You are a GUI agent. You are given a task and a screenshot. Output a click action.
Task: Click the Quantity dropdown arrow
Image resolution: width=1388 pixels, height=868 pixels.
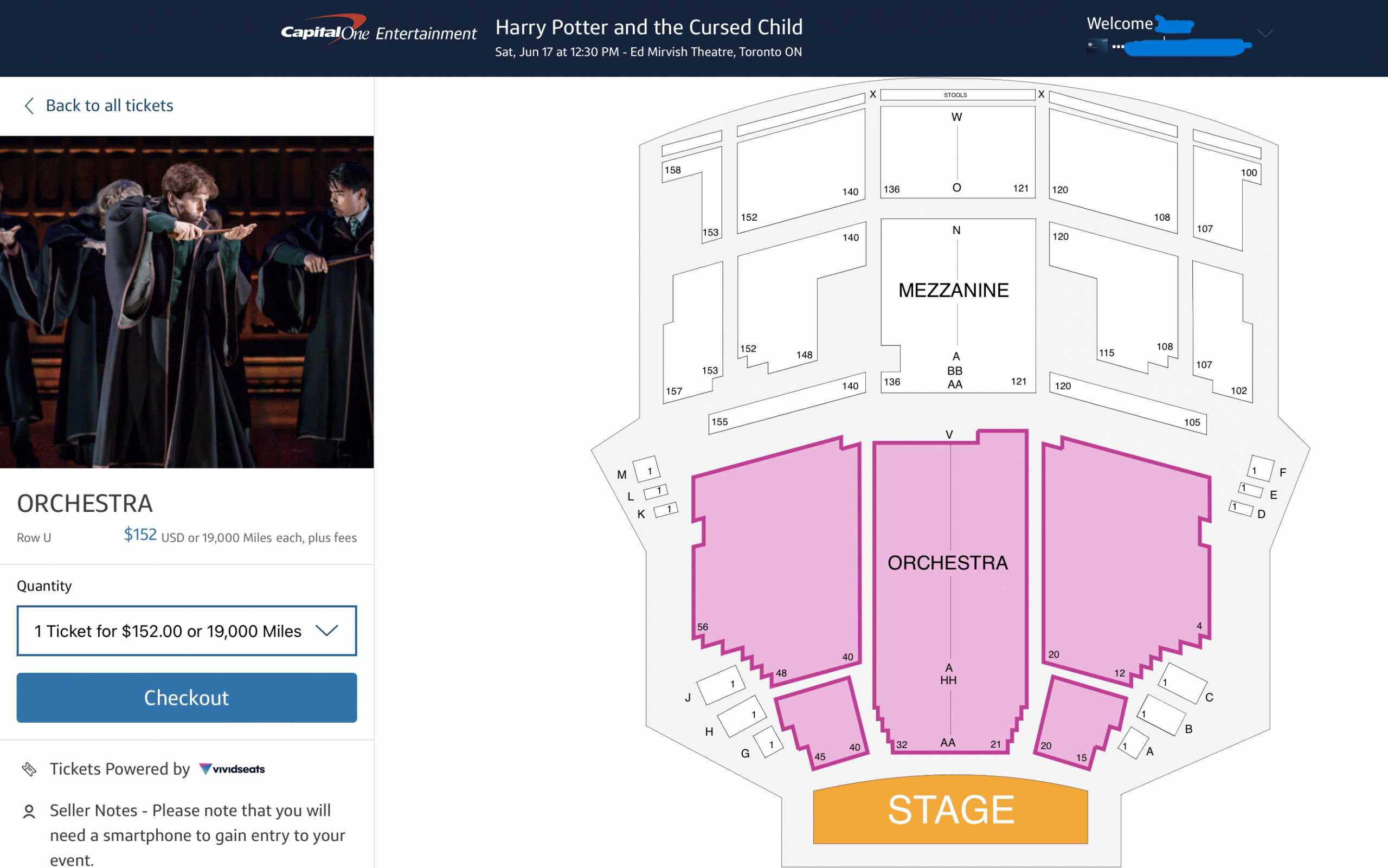point(326,631)
